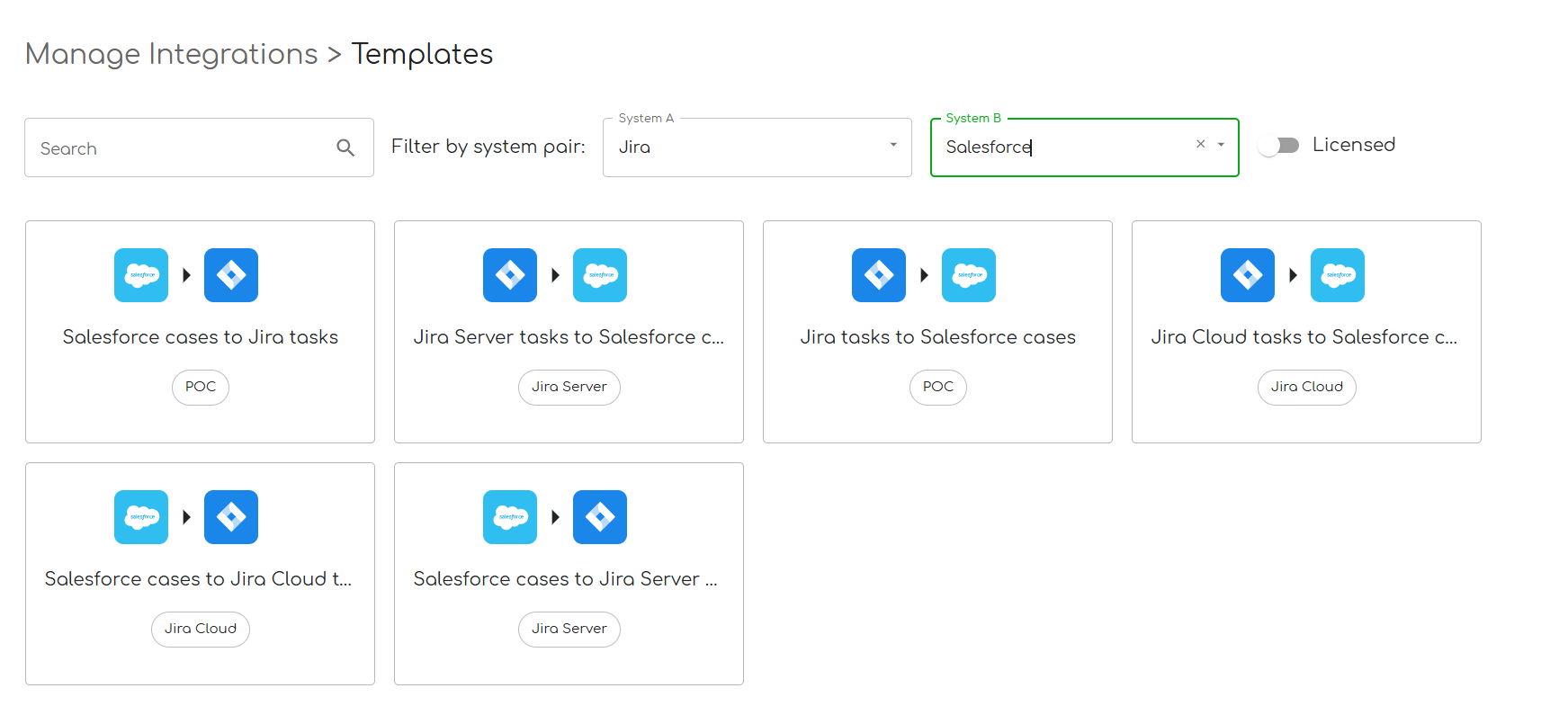1568x706 pixels.
Task: Click Salesforce icon in 'Jira tasks to Salesforce cases' card
Action: [969, 275]
